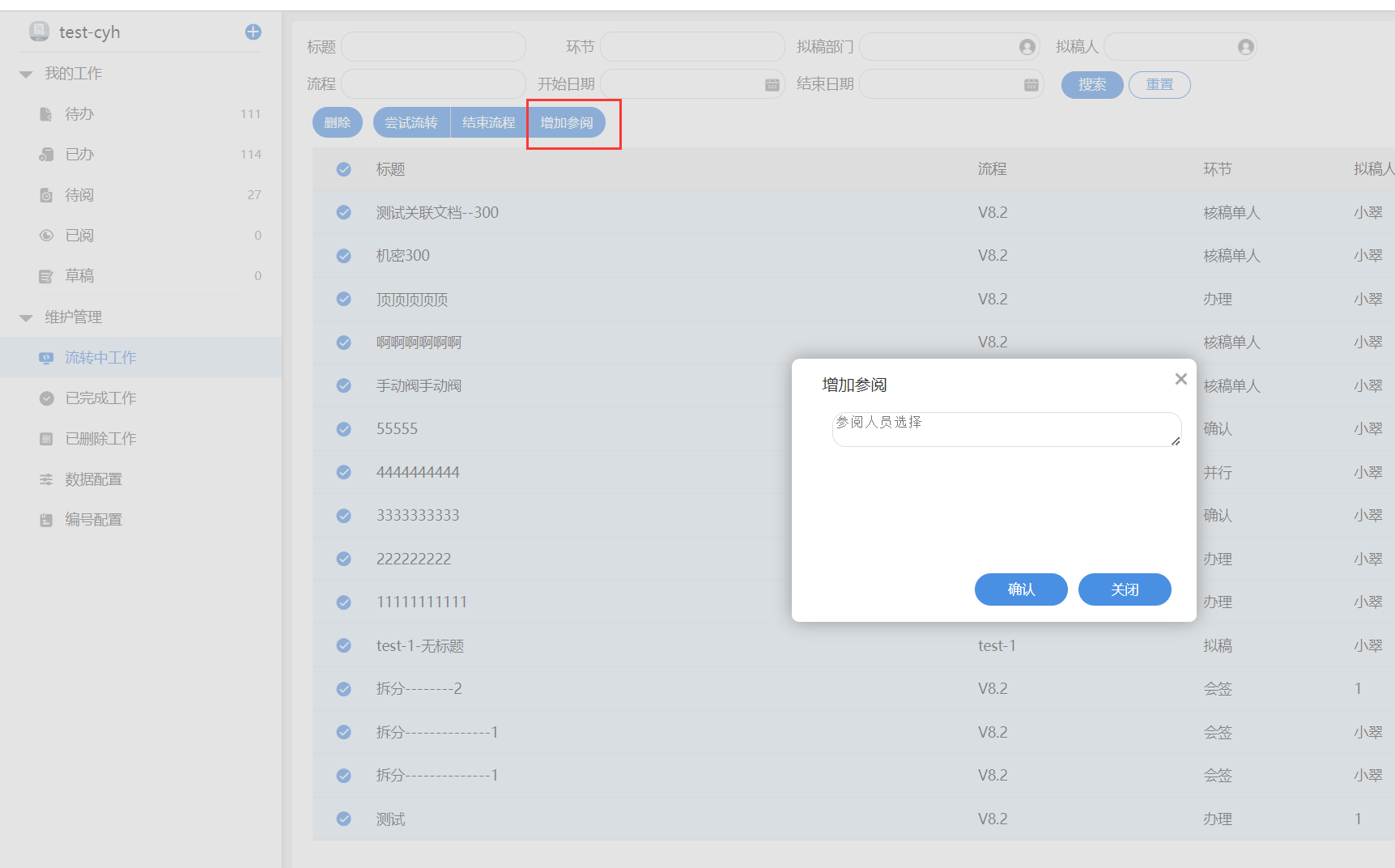Click the 标题 search input field
This screenshot has height=868, width=1395.
pos(434,47)
